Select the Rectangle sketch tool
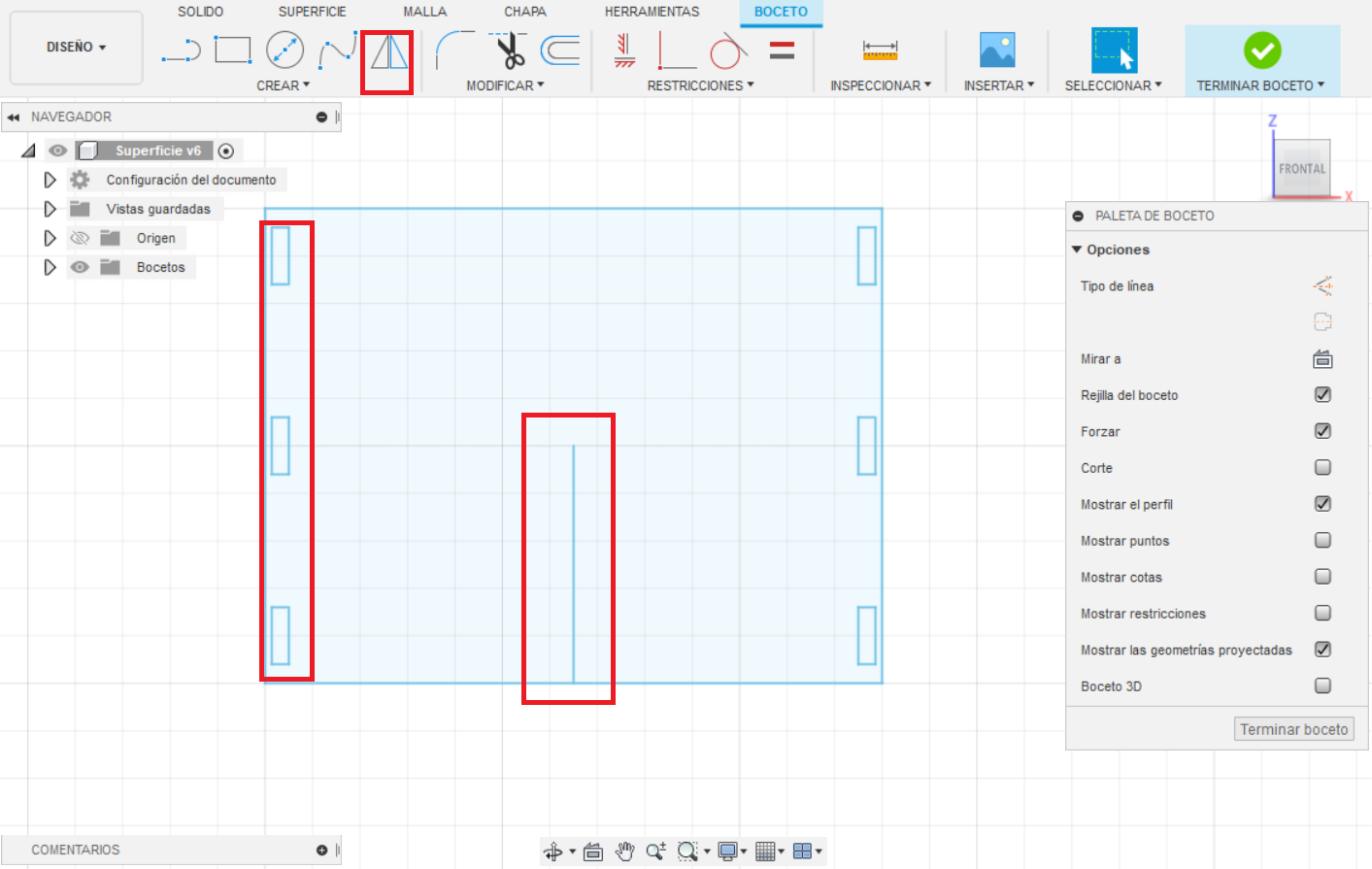Image resolution: width=1372 pixels, height=869 pixels. (x=233, y=50)
